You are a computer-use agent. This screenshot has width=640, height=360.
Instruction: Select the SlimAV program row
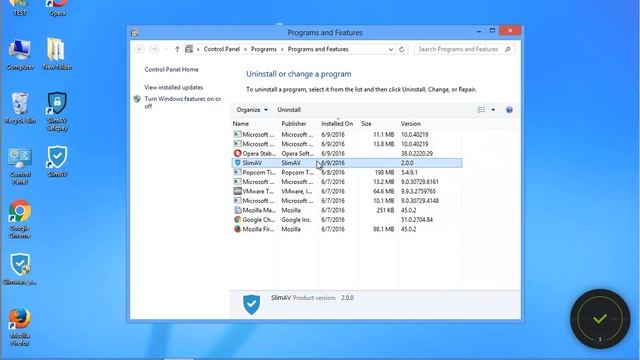coord(347,163)
